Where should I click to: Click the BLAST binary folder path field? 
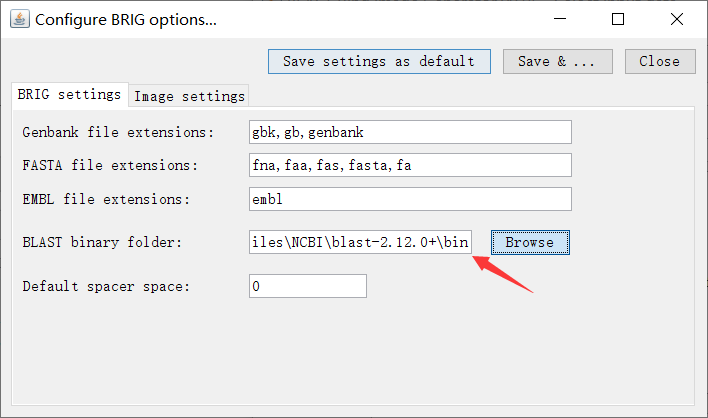pyautogui.click(x=360, y=242)
